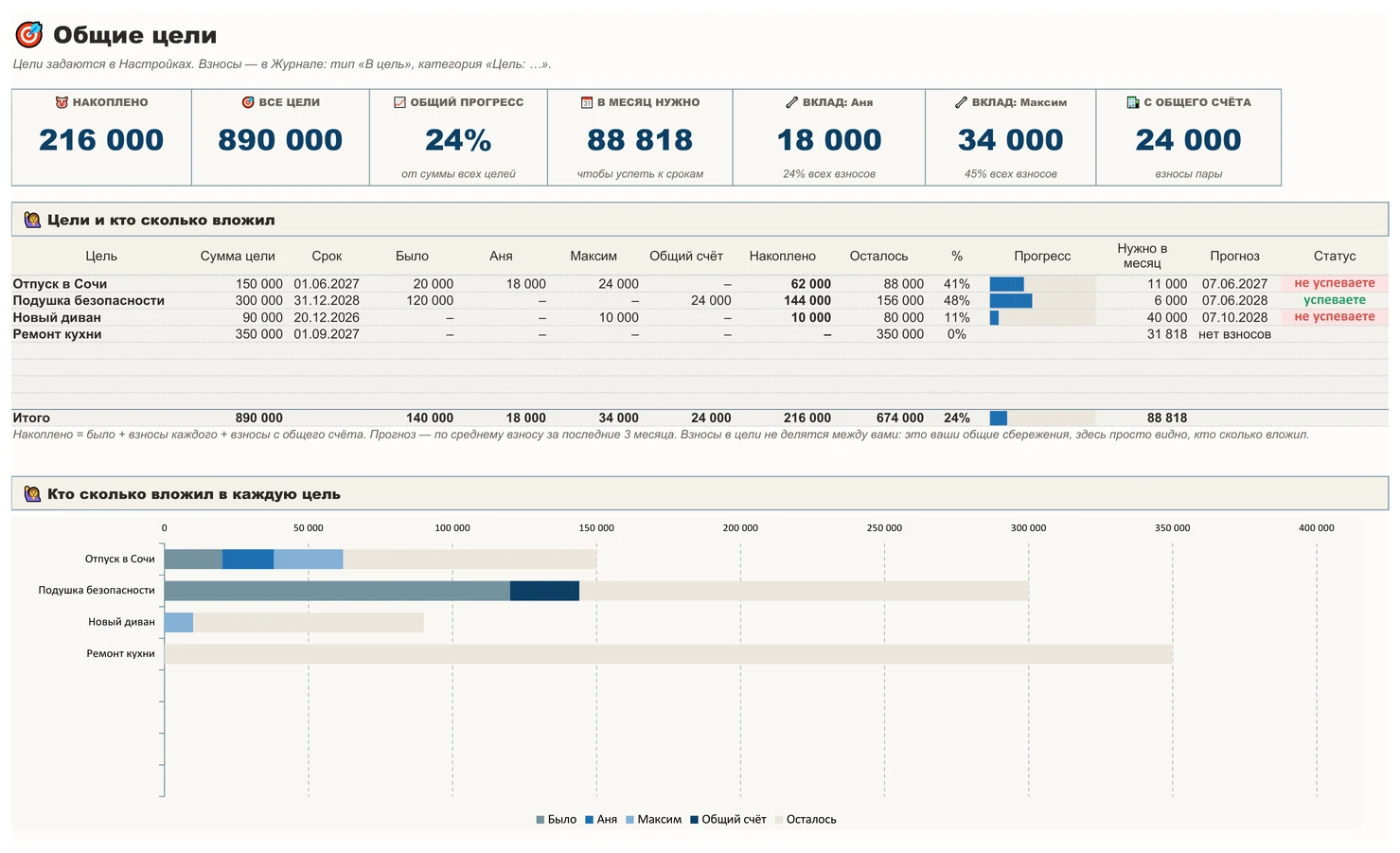
Task: Click Аня's segment in the Отпуск в Сочи chart bar
Action: click(x=248, y=560)
